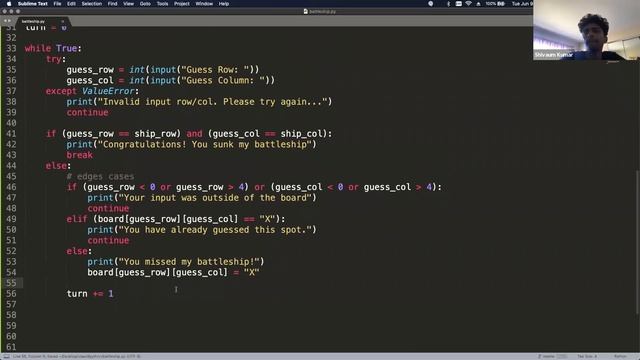
Task: Open the Help menu
Action: point(224,4)
